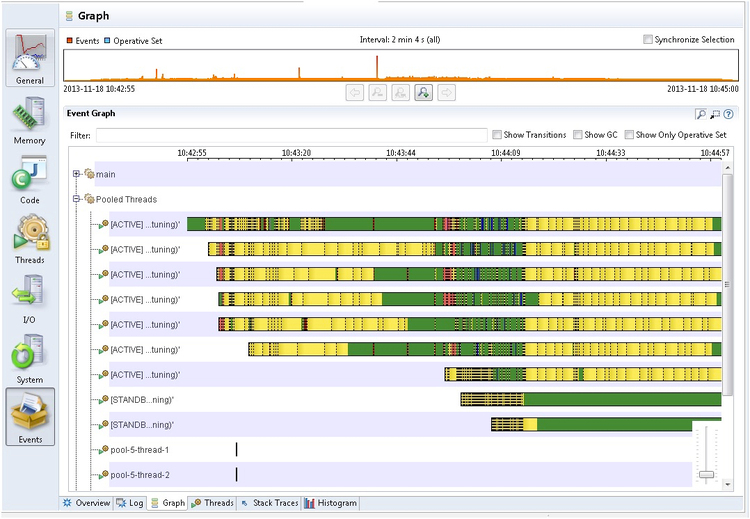The image size is (750, 519).
Task: Open the Threads tab group icon
Action: [30, 239]
